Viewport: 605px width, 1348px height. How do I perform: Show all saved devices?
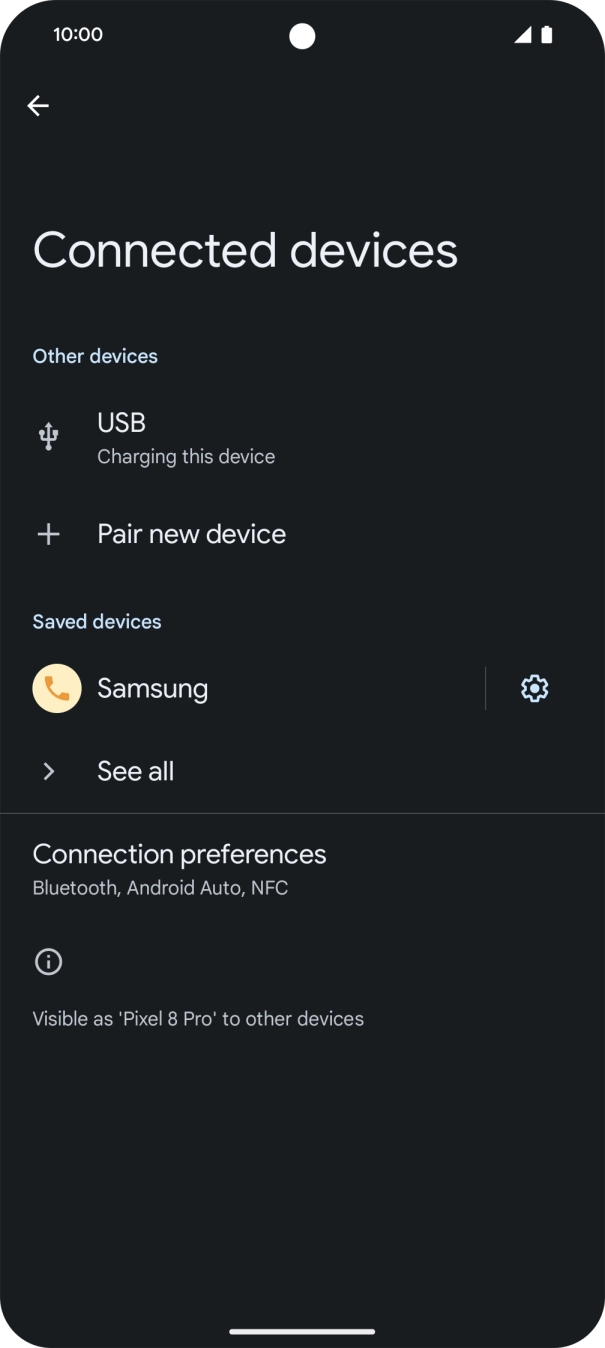(x=136, y=771)
